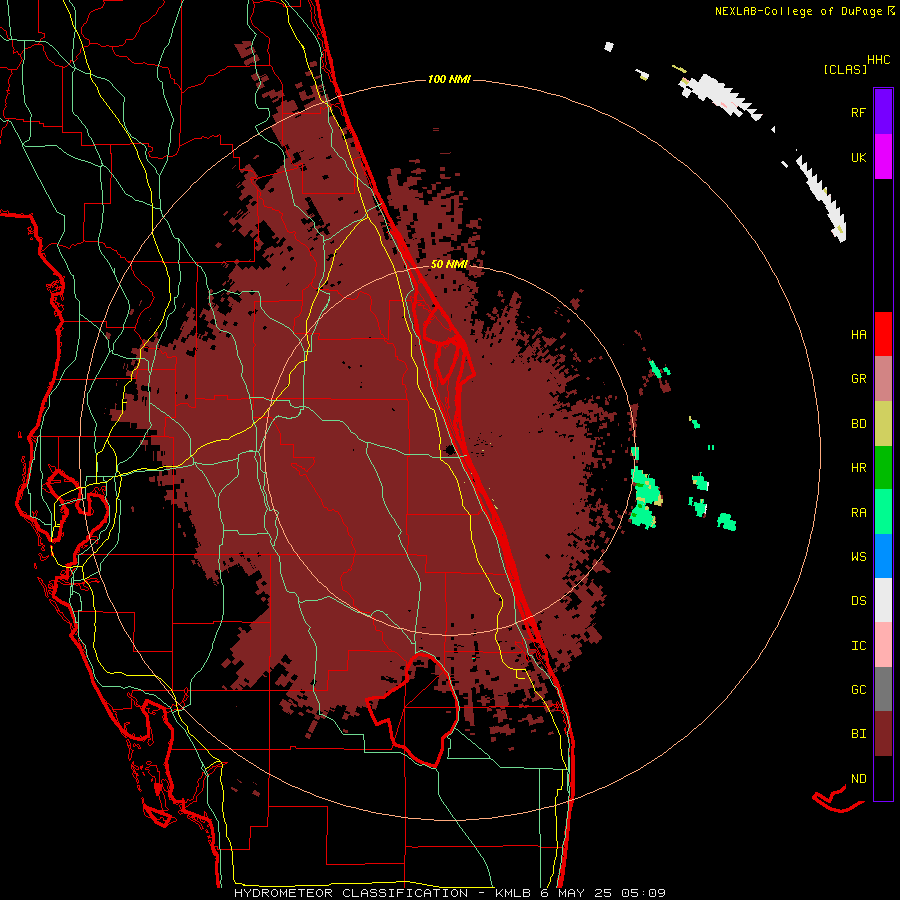Click the WS legend label
The height and width of the screenshot is (900, 900).
(x=858, y=557)
